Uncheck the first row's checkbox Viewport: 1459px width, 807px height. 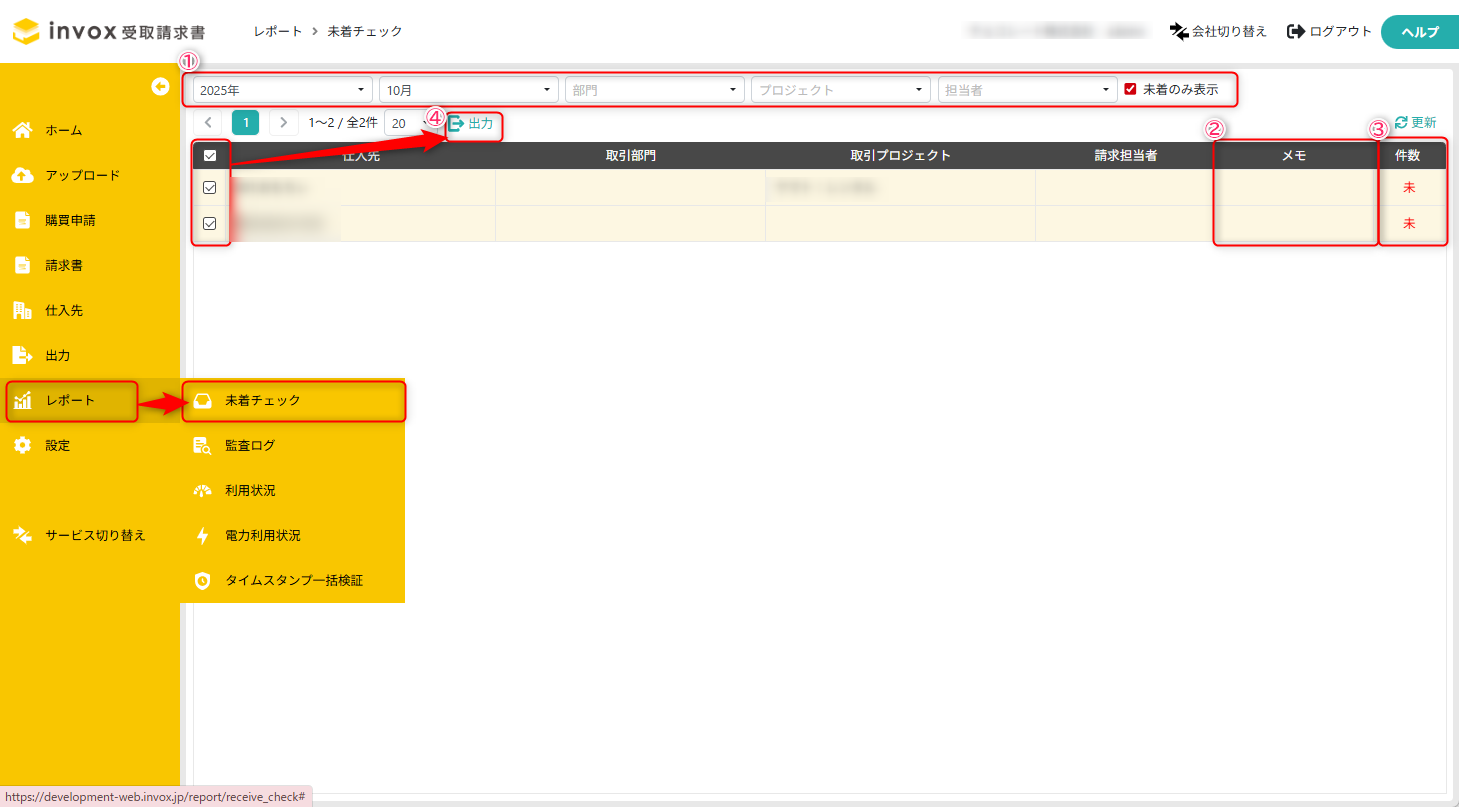point(210,187)
